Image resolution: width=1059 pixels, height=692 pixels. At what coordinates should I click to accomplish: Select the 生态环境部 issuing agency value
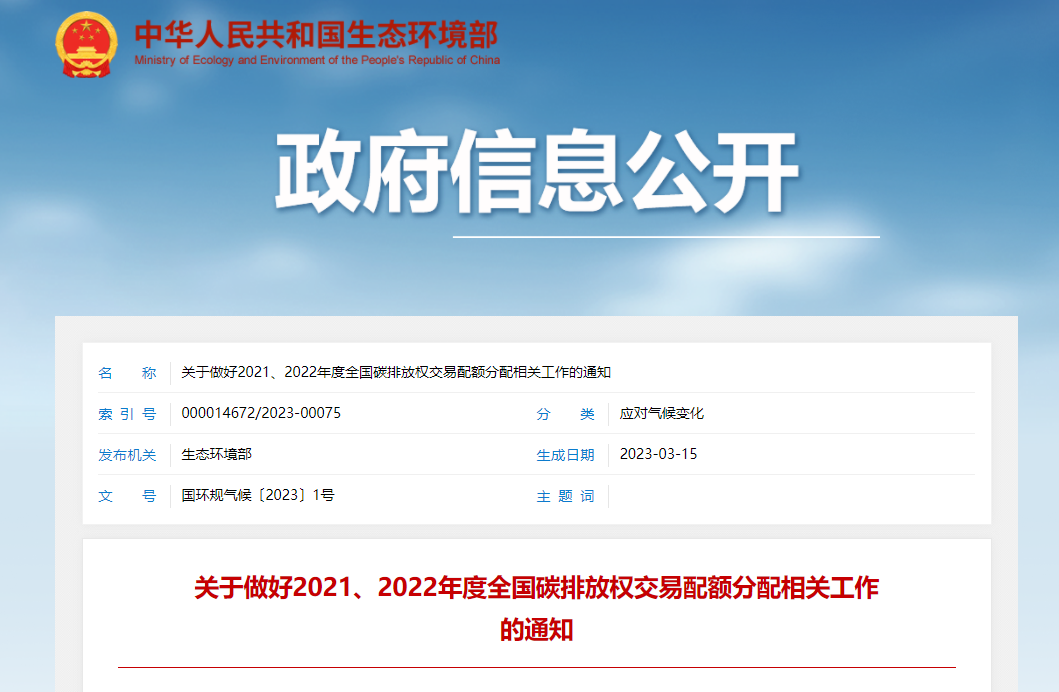click(217, 454)
